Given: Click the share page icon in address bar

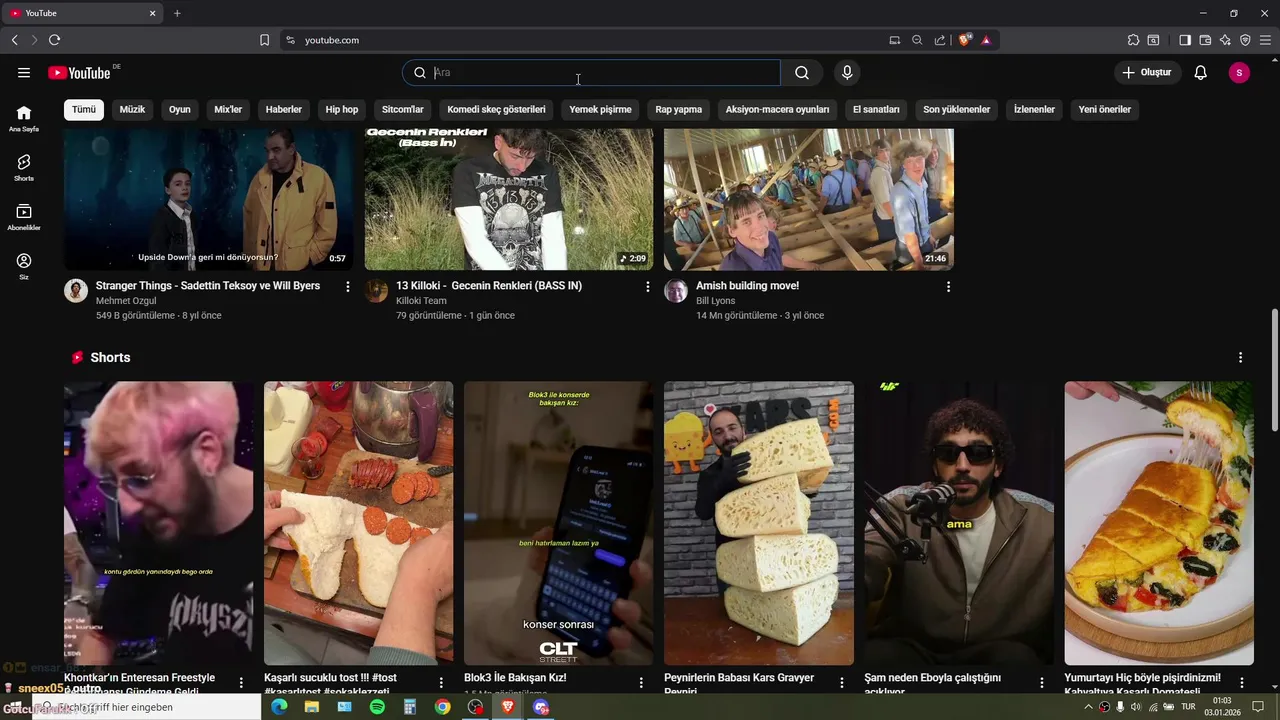Looking at the screenshot, I should 940,40.
